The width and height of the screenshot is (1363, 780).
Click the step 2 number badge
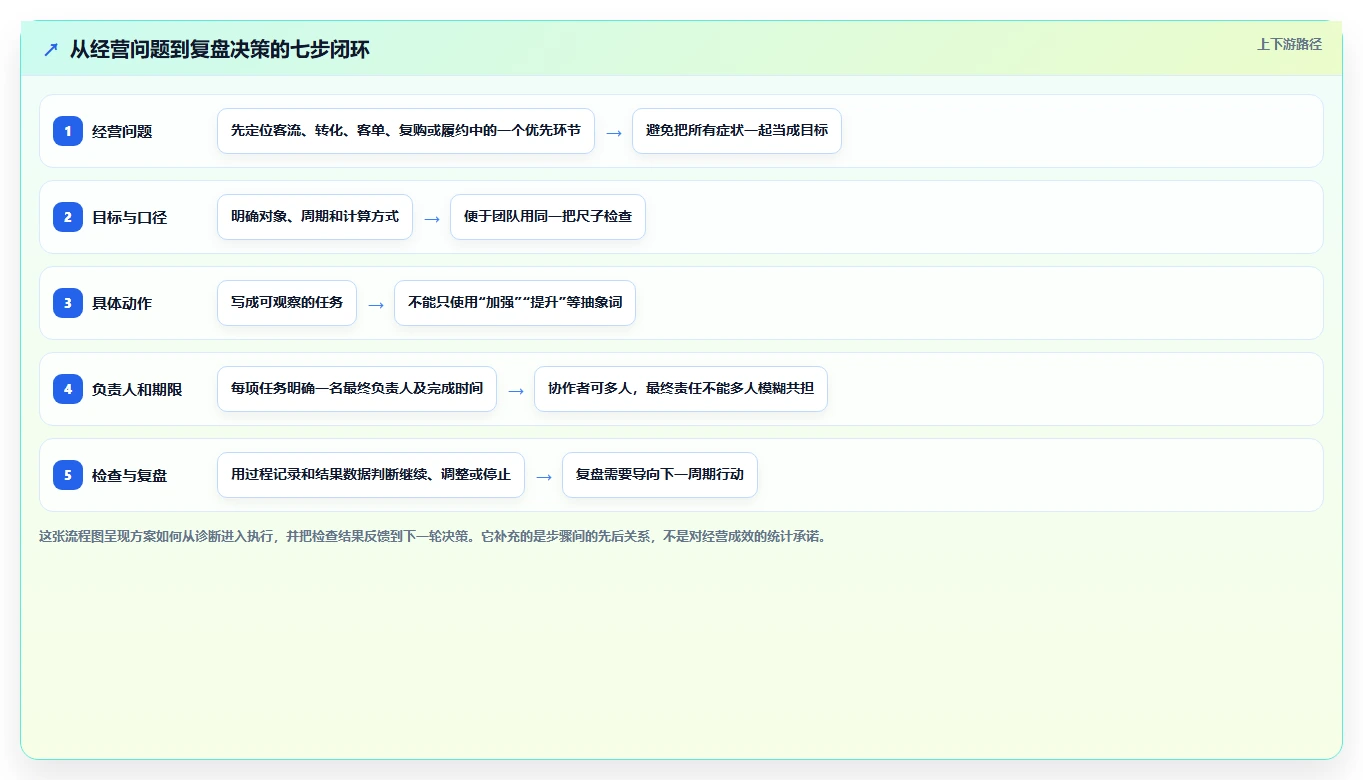coord(68,217)
